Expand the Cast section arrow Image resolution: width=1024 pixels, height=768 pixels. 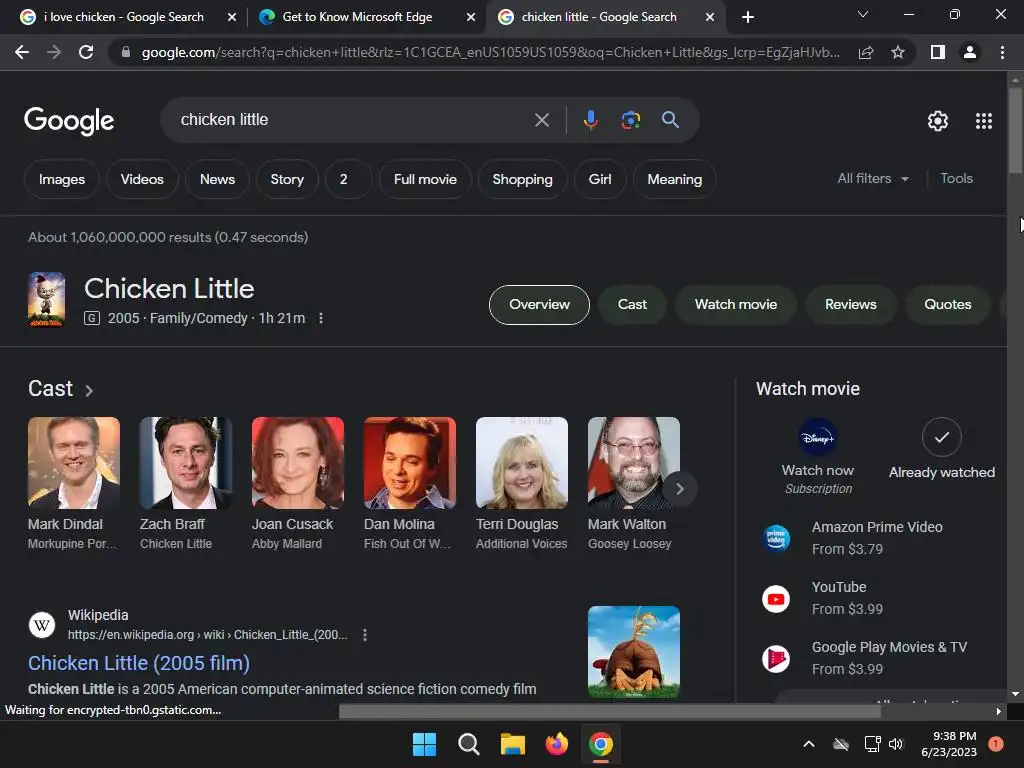(x=89, y=391)
